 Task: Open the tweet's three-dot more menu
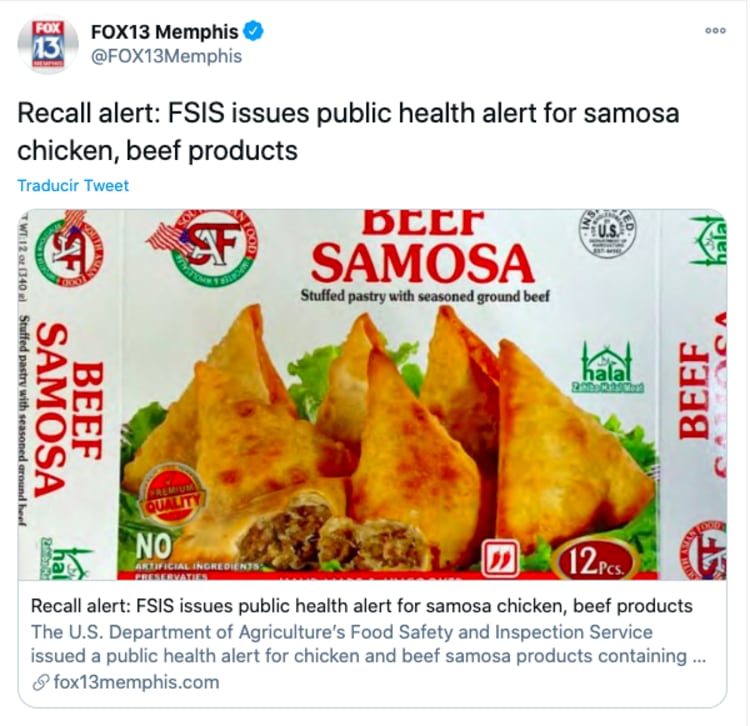click(x=715, y=31)
